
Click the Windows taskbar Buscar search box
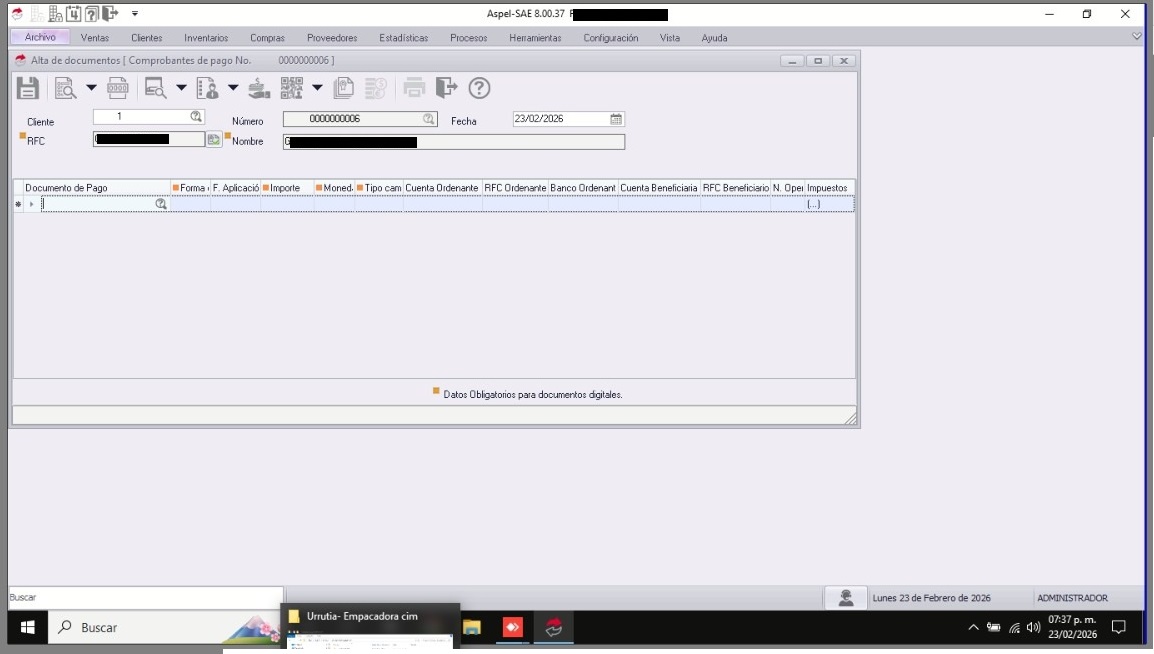point(163,628)
